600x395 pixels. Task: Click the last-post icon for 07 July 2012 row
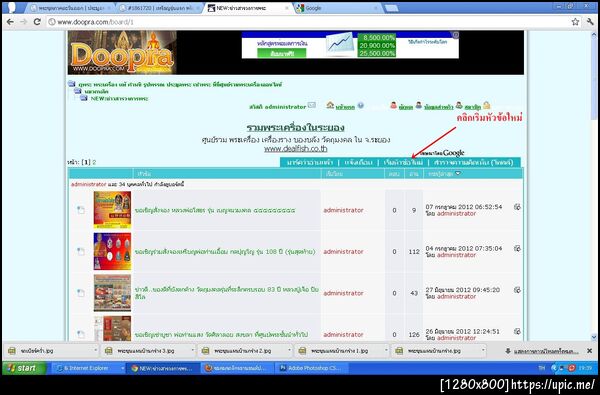[517, 207]
